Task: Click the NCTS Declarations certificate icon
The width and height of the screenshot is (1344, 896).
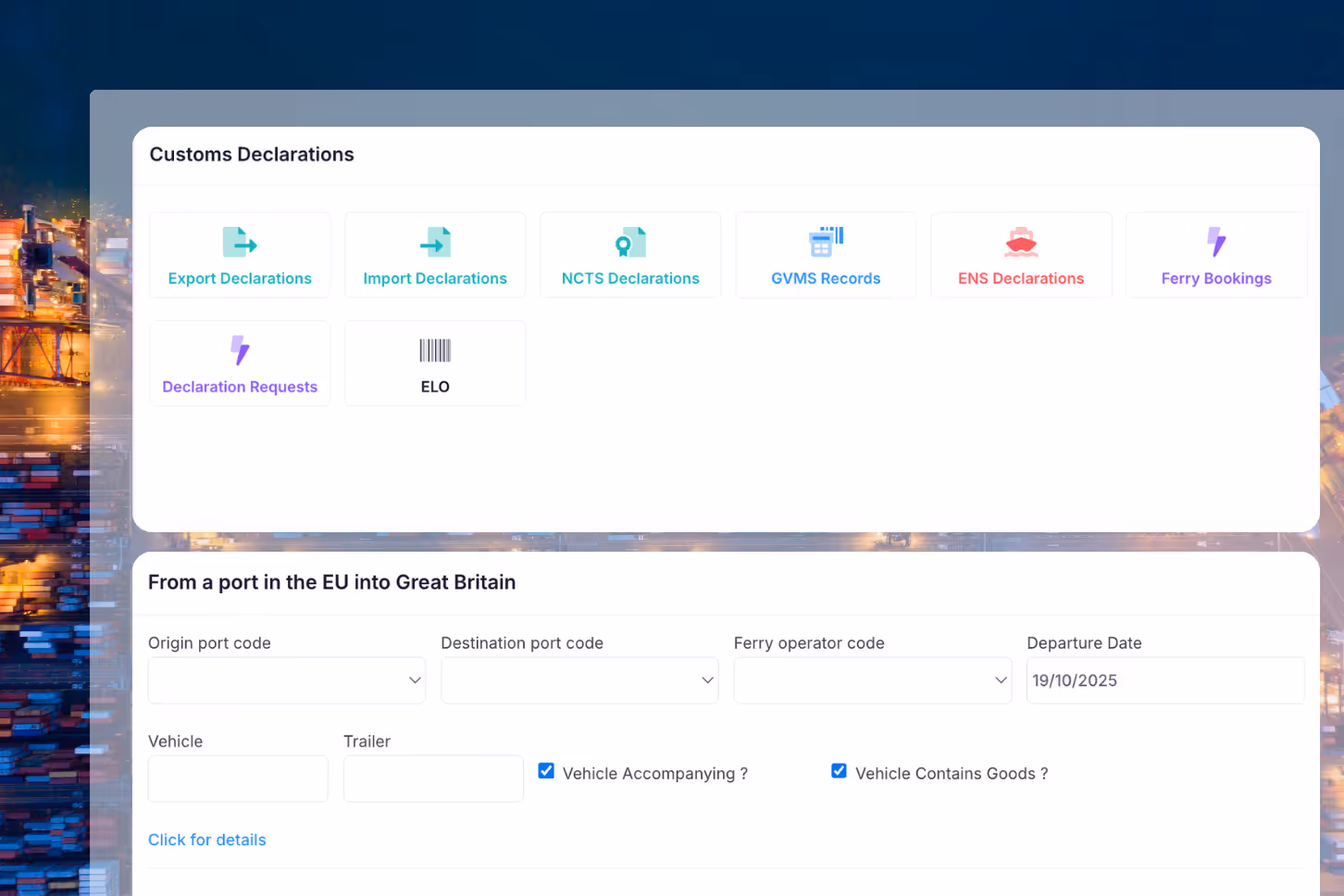Action: (630, 243)
